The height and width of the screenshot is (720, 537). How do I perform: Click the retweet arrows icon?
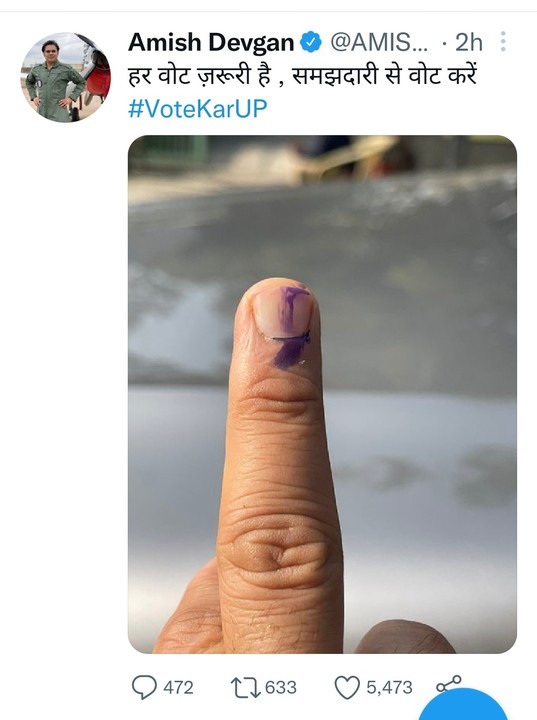click(x=245, y=688)
